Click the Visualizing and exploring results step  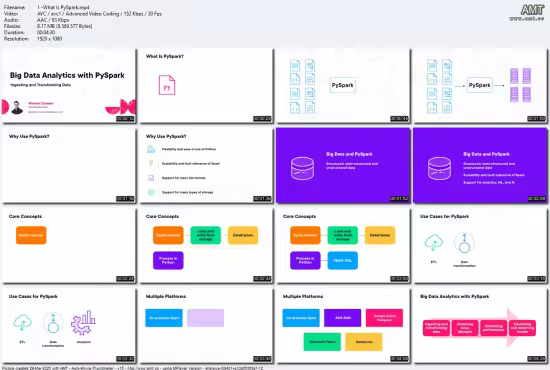point(522,328)
